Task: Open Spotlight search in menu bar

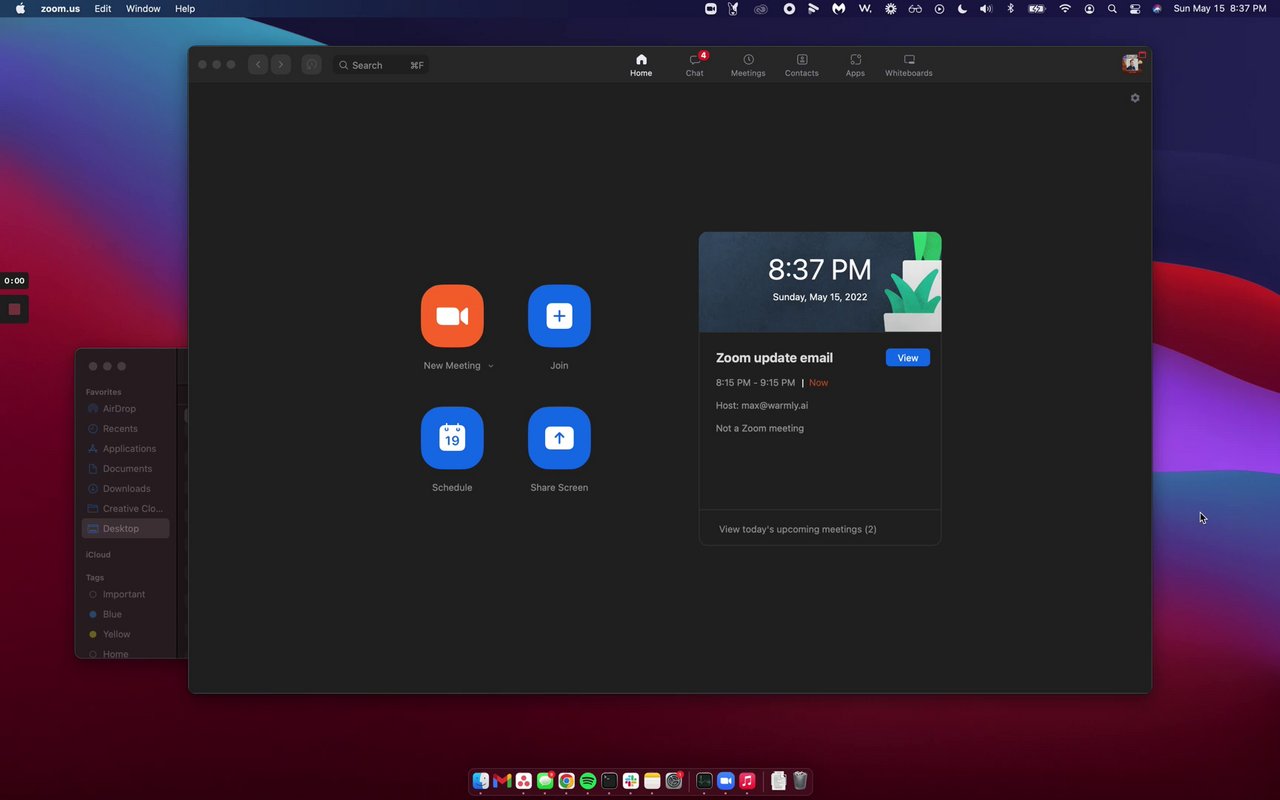Action: tap(1112, 9)
